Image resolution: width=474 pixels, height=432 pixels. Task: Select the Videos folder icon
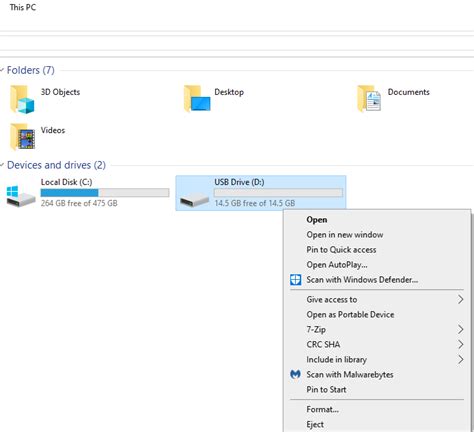pyautogui.click(x=22, y=137)
